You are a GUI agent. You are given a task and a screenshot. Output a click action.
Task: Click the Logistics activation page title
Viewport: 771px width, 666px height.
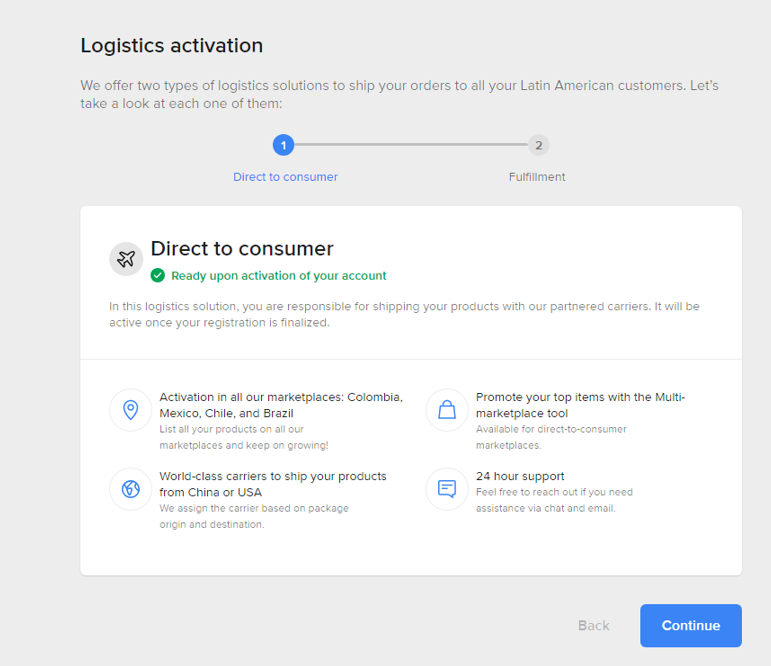(172, 46)
